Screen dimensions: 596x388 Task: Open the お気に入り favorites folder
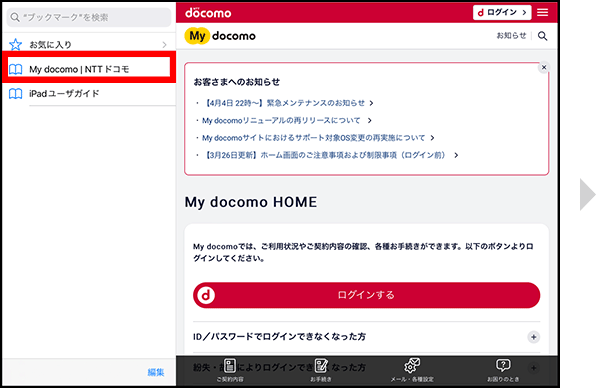(x=89, y=44)
